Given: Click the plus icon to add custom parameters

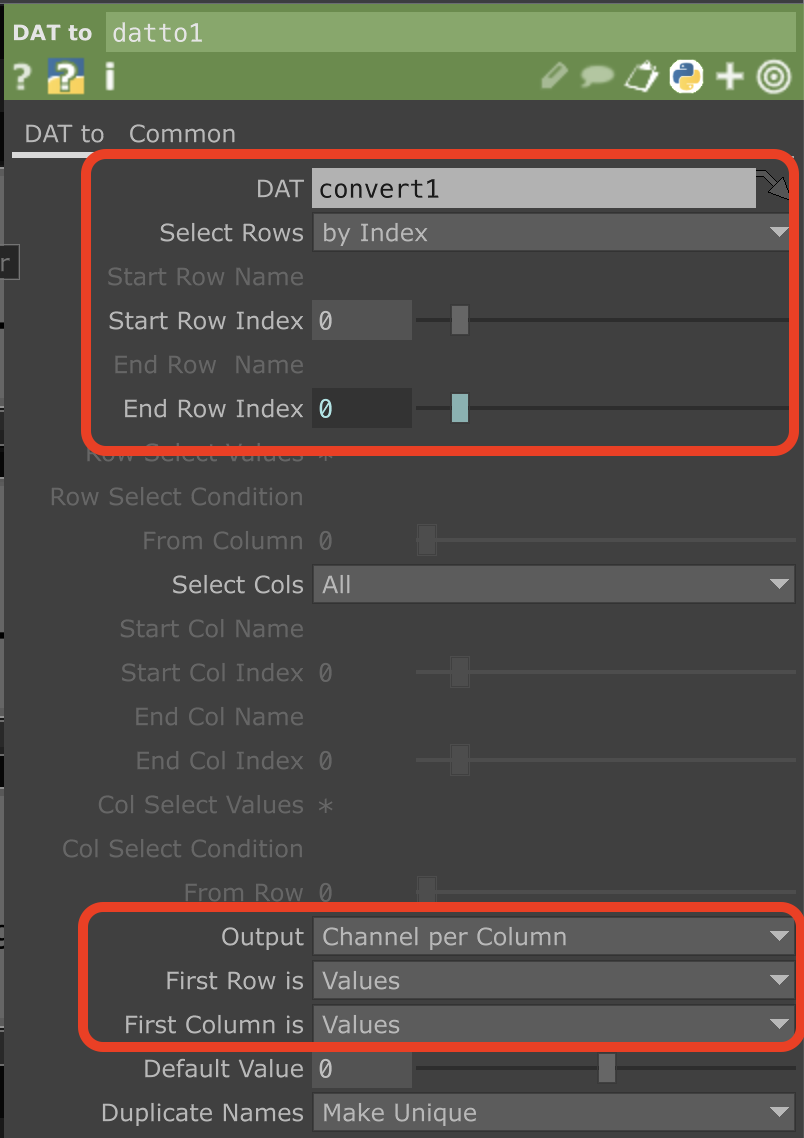Looking at the screenshot, I should (x=730, y=76).
